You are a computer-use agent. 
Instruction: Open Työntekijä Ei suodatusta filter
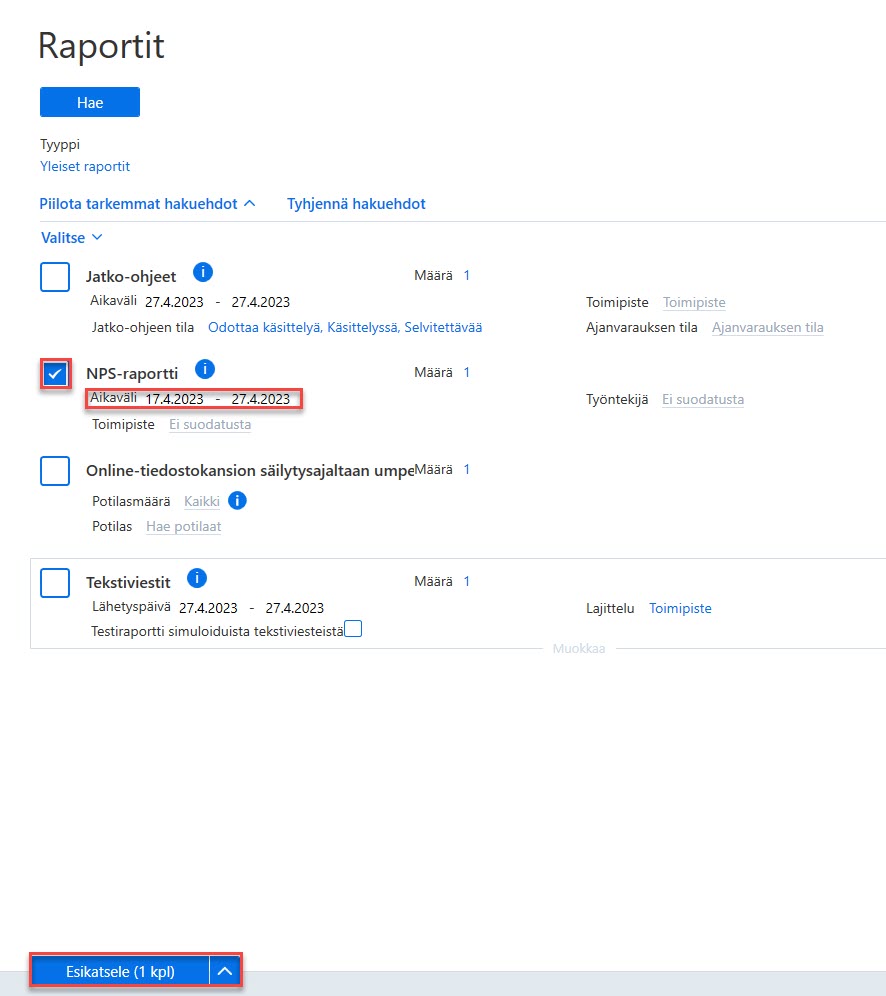click(703, 400)
